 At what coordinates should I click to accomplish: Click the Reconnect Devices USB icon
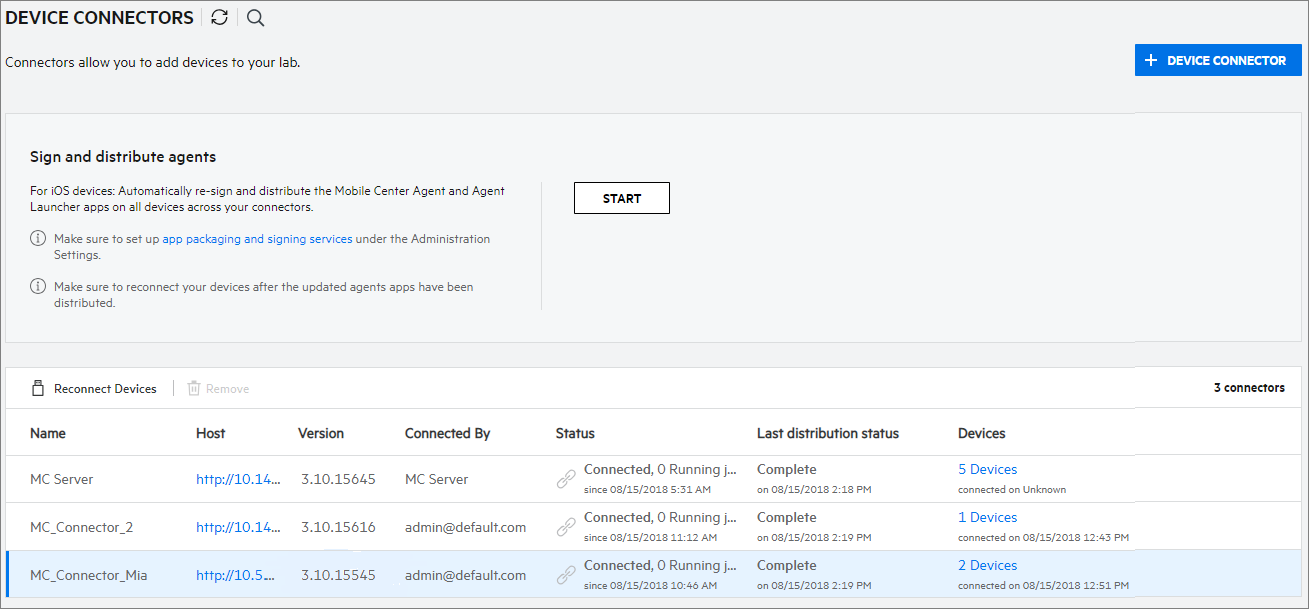pyautogui.click(x=38, y=388)
